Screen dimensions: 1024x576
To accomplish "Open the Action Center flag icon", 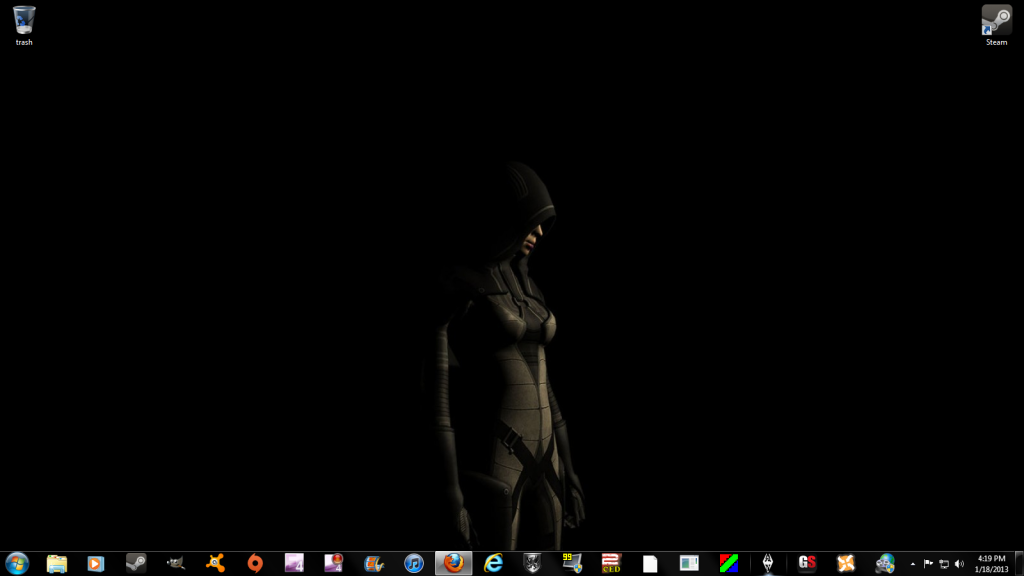I will (928, 564).
